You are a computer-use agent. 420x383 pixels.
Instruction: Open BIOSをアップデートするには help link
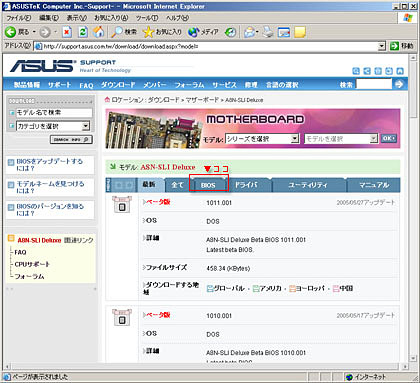tap(50, 165)
